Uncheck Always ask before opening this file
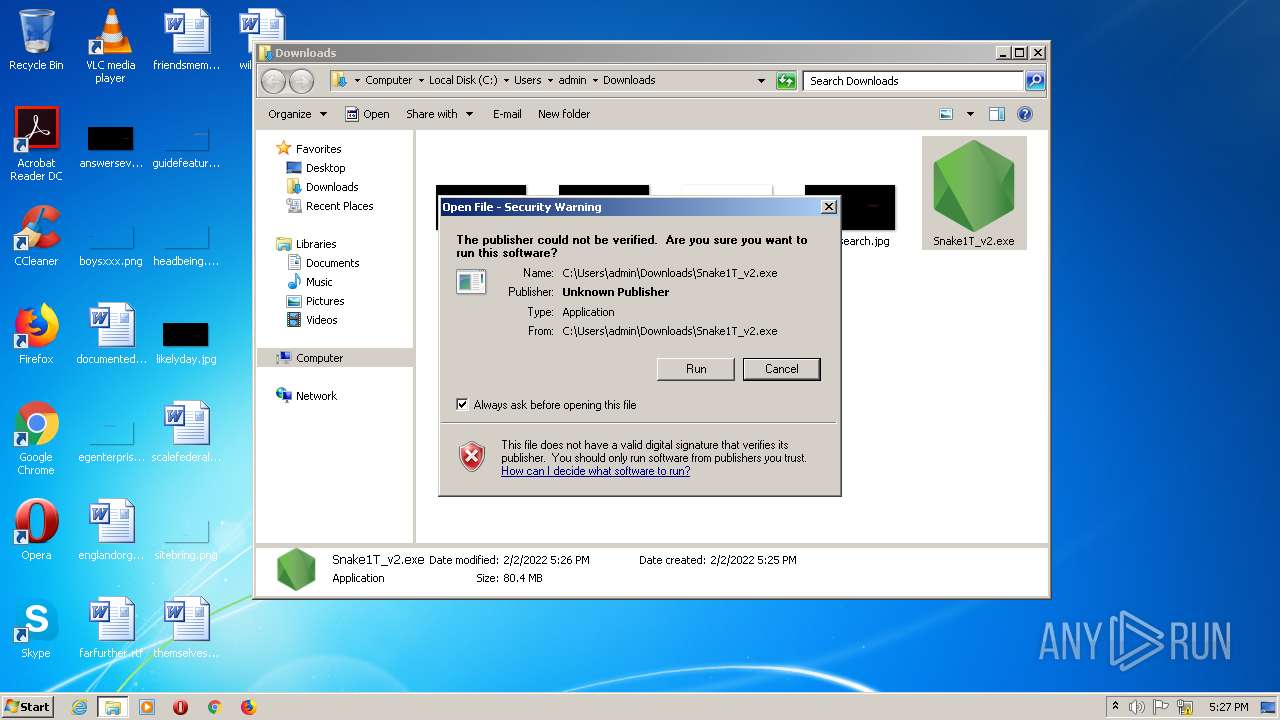 (x=462, y=405)
